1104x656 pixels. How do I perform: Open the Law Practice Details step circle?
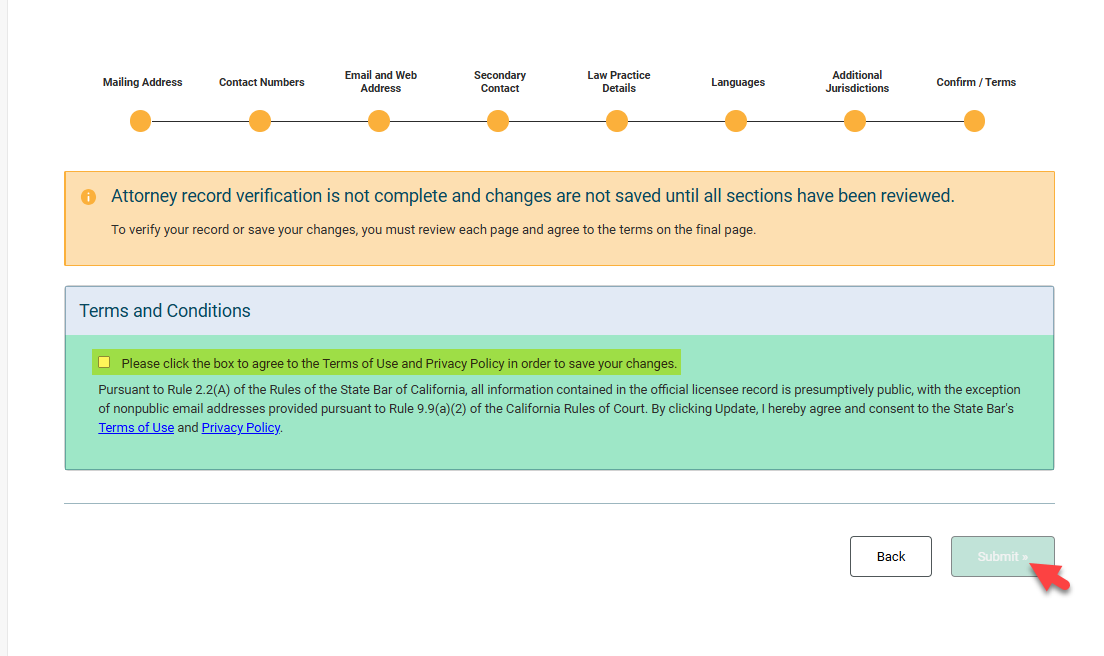(x=617, y=121)
